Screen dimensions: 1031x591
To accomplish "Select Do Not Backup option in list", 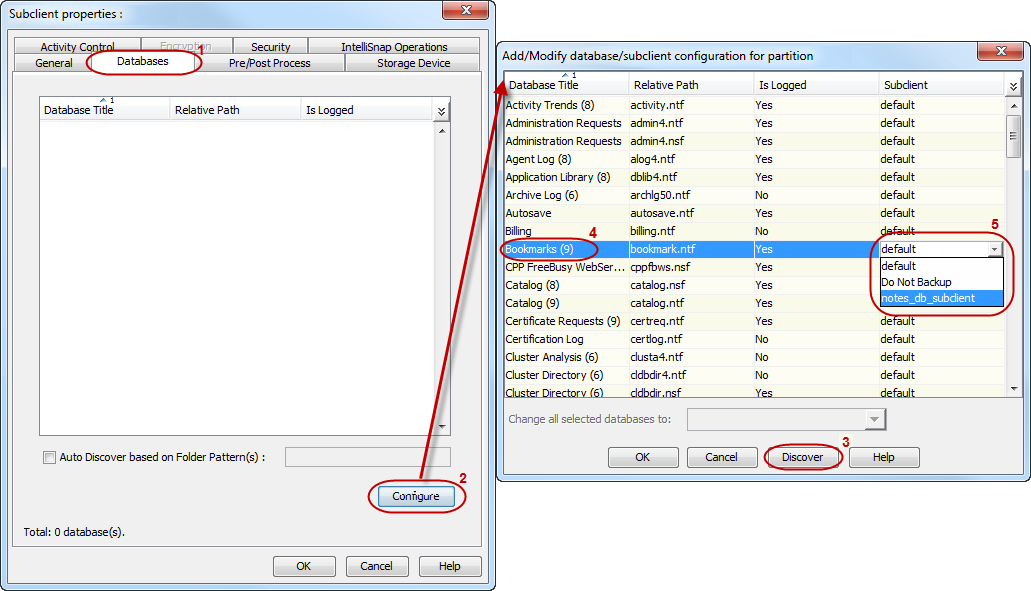I will coord(916,282).
